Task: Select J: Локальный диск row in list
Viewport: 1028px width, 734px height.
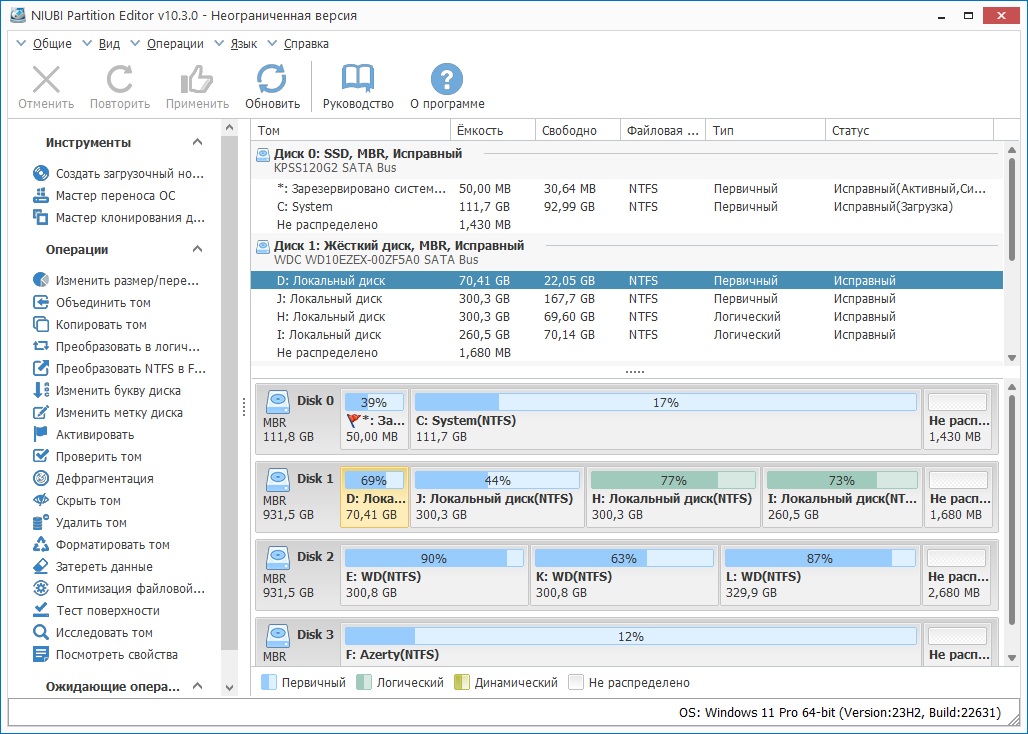Action: coord(329,299)
